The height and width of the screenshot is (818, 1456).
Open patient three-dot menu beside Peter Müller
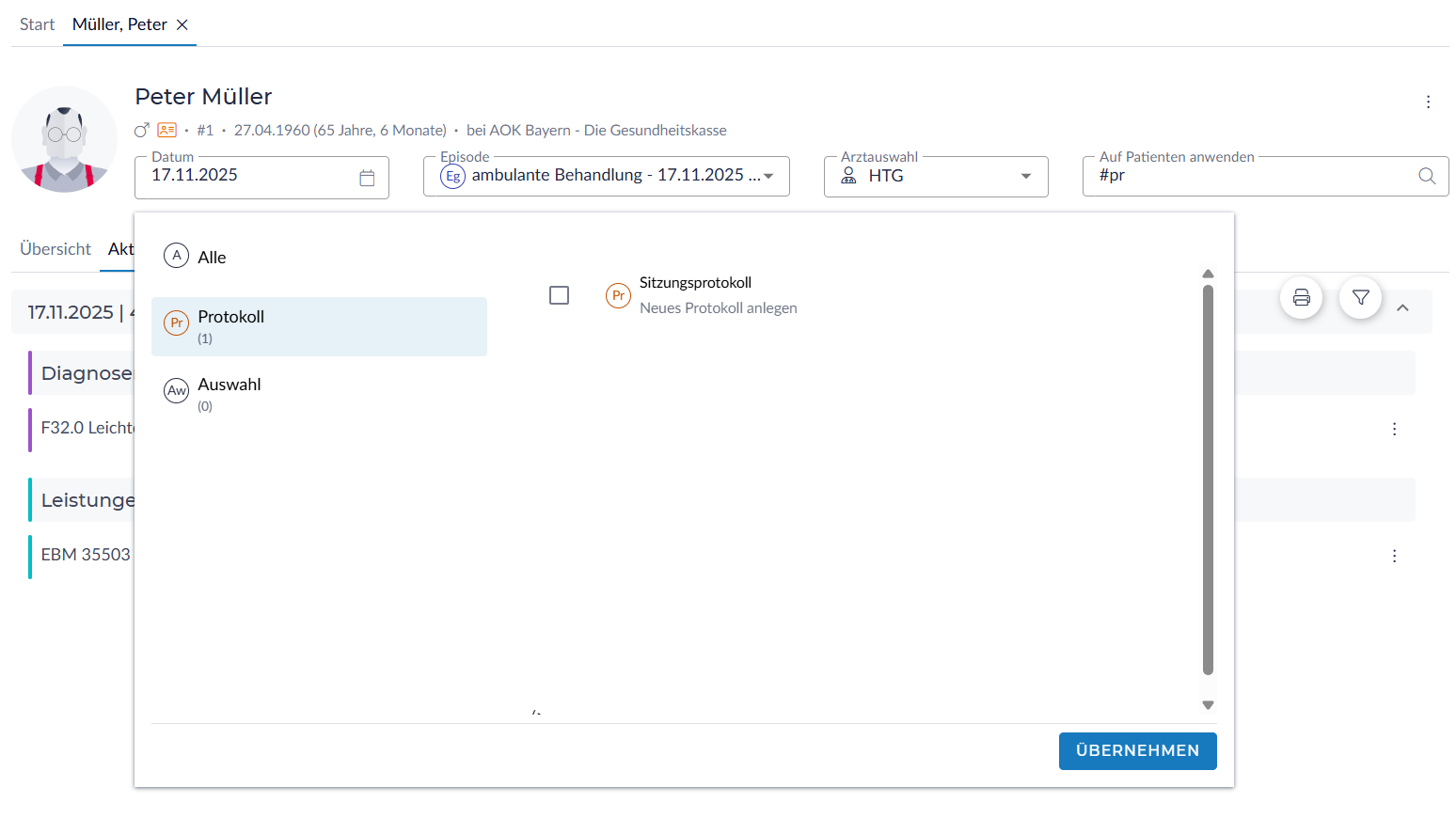(x=1428, y=102)
